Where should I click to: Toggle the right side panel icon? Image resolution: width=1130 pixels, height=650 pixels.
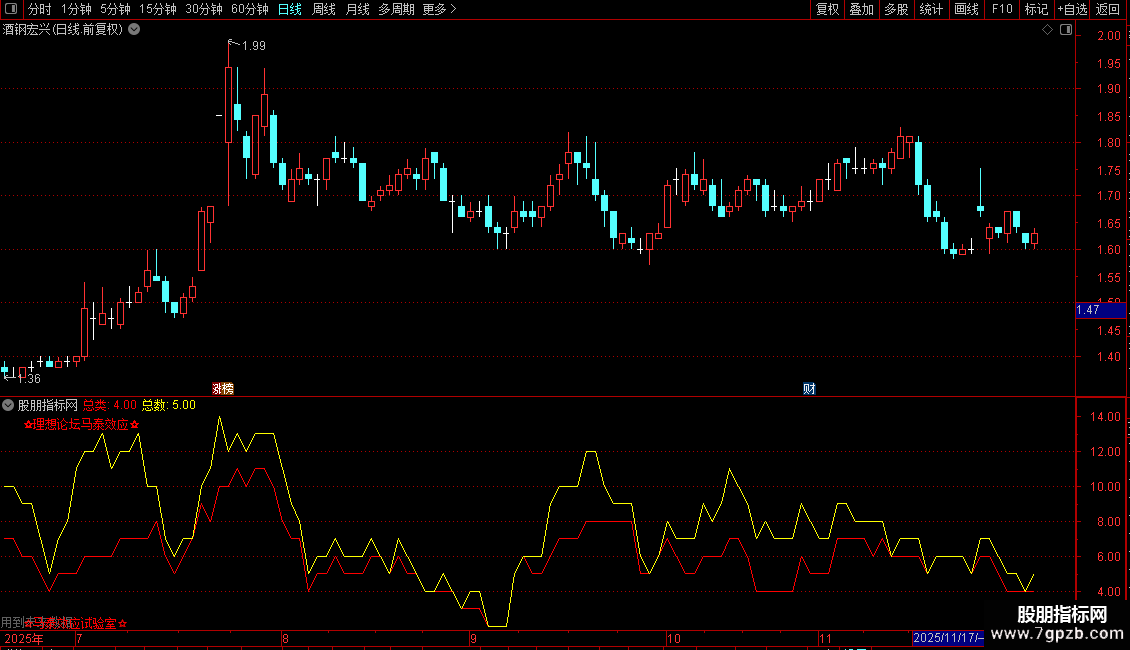1066,30
